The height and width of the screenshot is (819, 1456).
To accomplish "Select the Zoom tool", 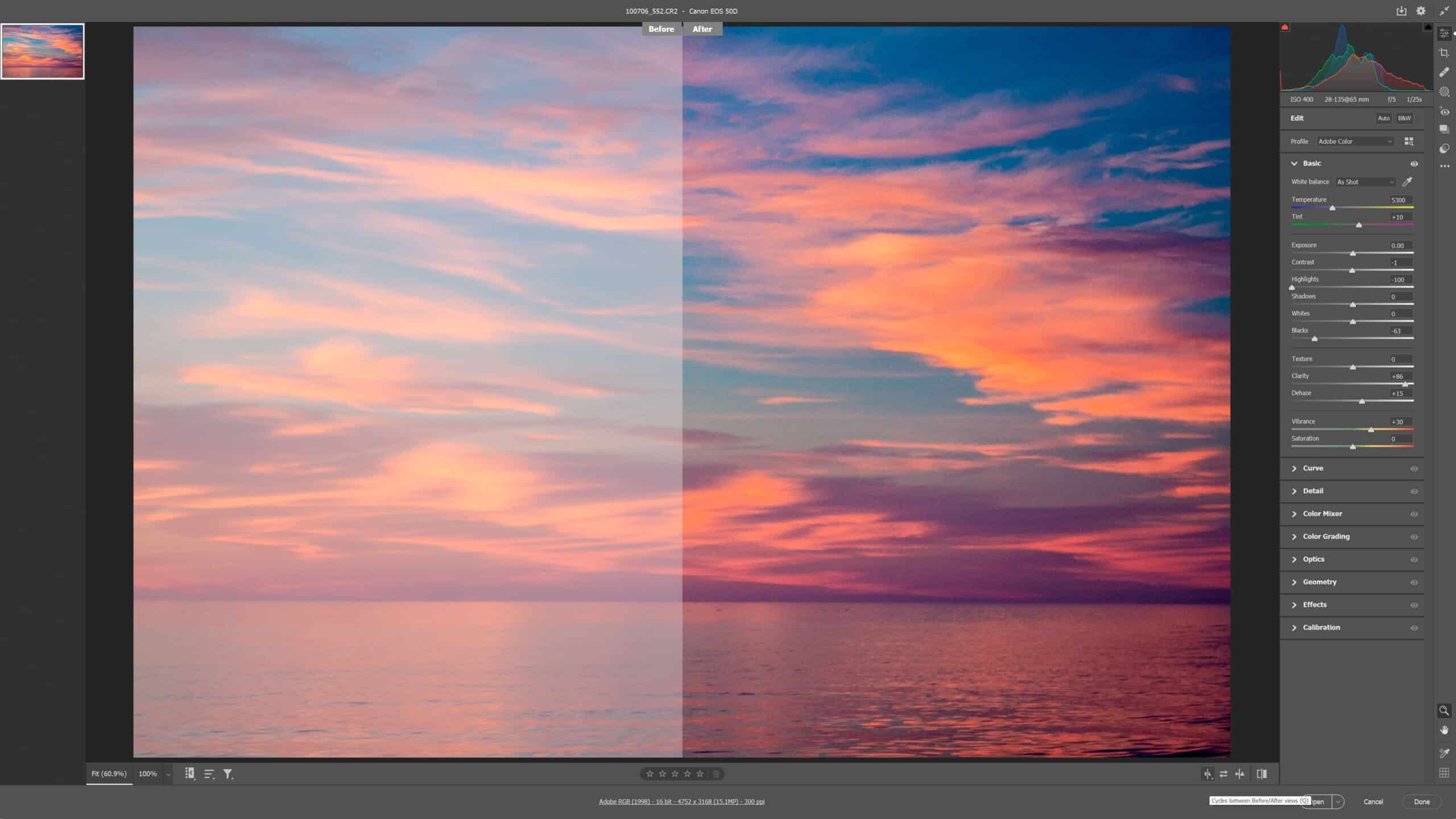I will [1444, 710].
